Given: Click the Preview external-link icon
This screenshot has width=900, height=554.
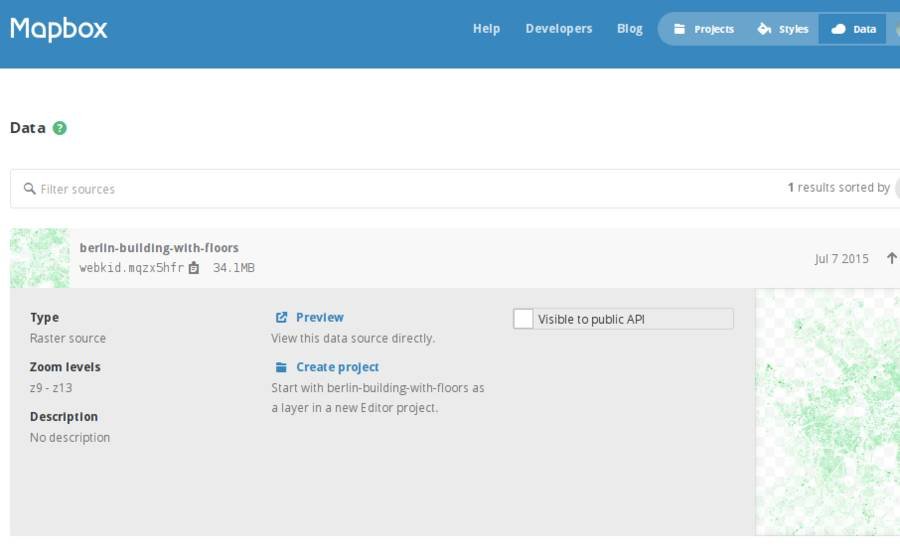Looking at the screenshot, I should (x=282, y=317).
